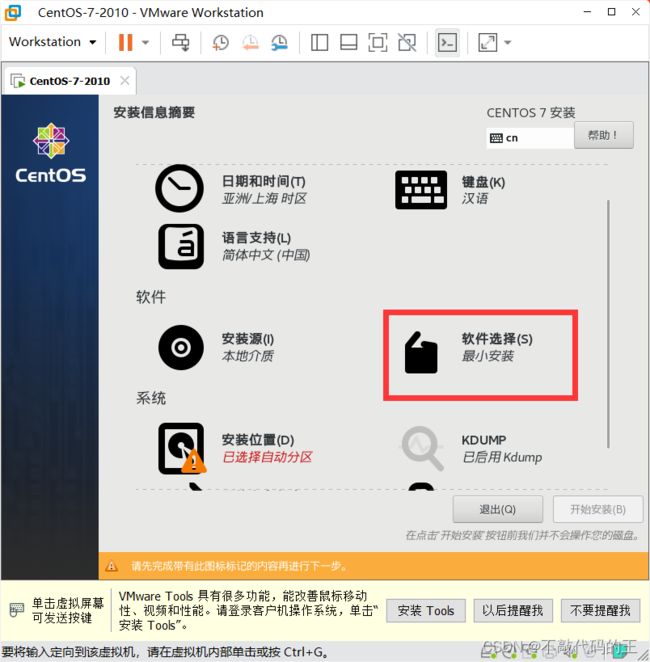Open 软件选择(S) settings label
The height and width of the screenshot is (662, 650).
497,339
